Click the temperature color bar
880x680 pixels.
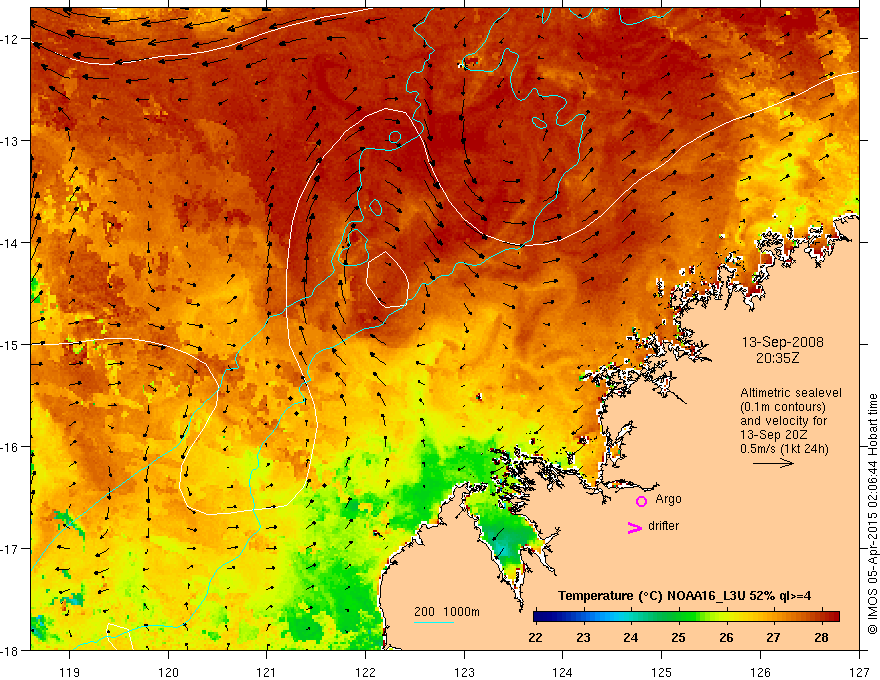[686, 617]
